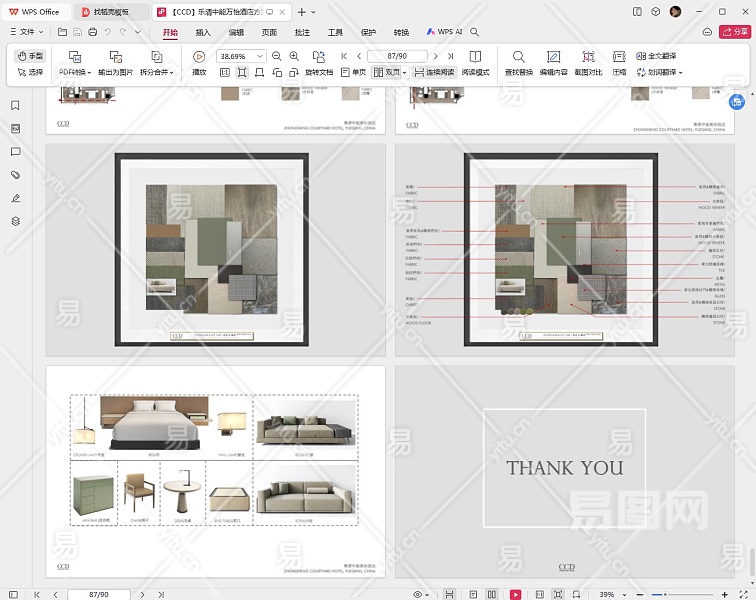756x600 pixels.
Task: Open the bookmark panel in left sidebar
Action: pos(15,105)
